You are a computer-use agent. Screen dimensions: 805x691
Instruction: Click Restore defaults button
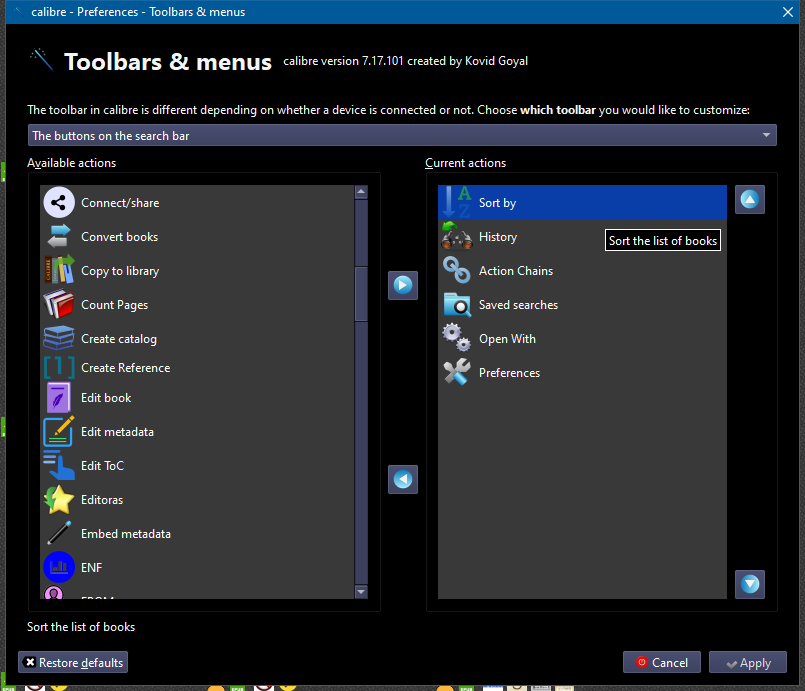tap(73, 662)
